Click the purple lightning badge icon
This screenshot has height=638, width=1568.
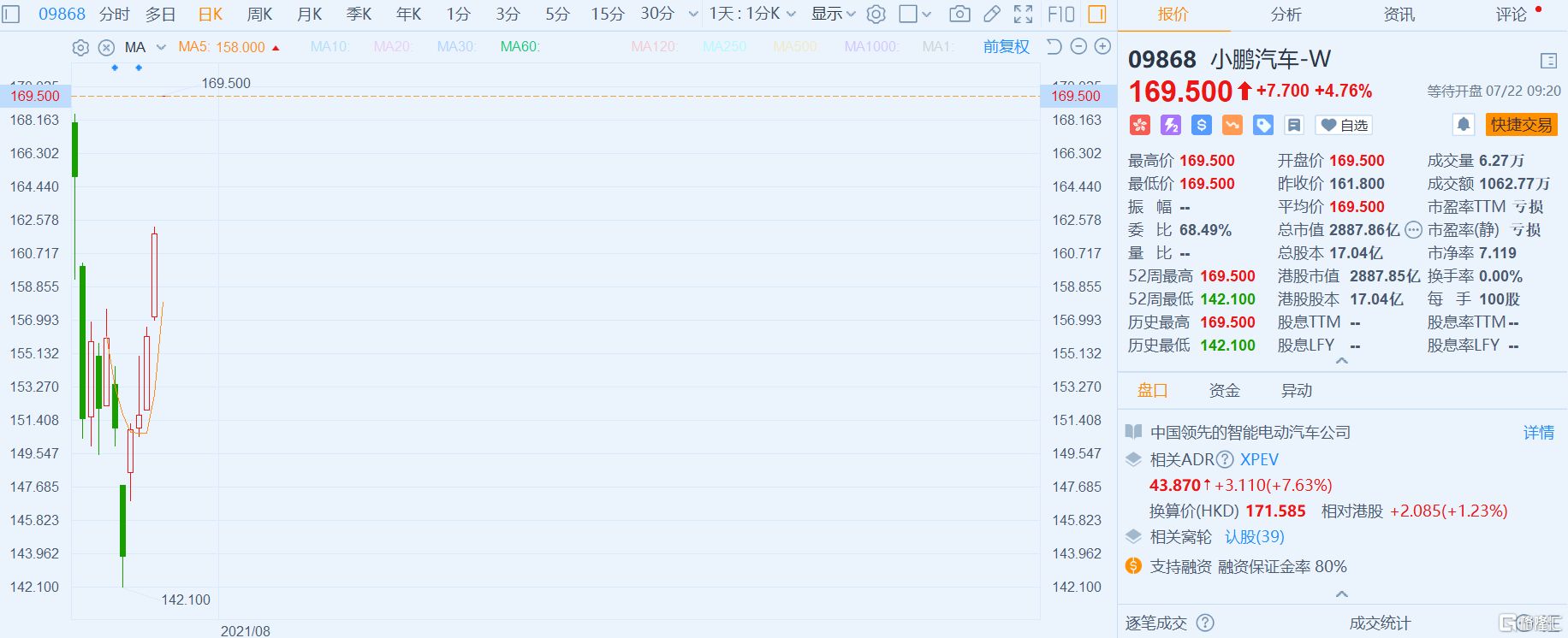tap(1170, 125)
